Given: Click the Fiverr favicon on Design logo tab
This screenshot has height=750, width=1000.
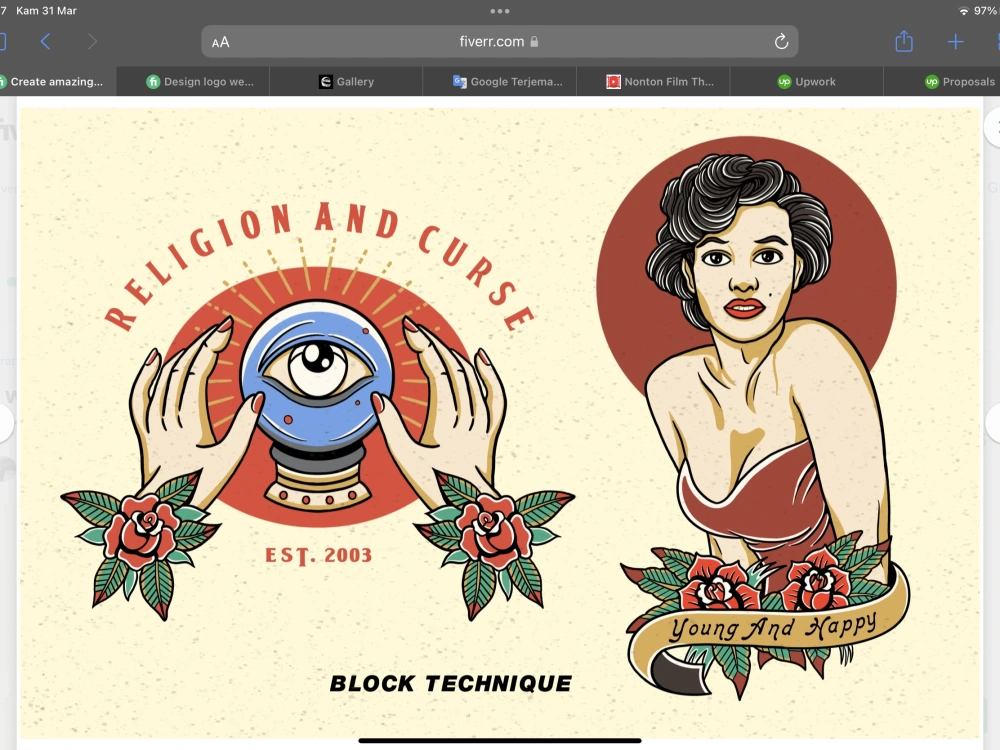Looking at the screenshot, I should tap(153, 82).
